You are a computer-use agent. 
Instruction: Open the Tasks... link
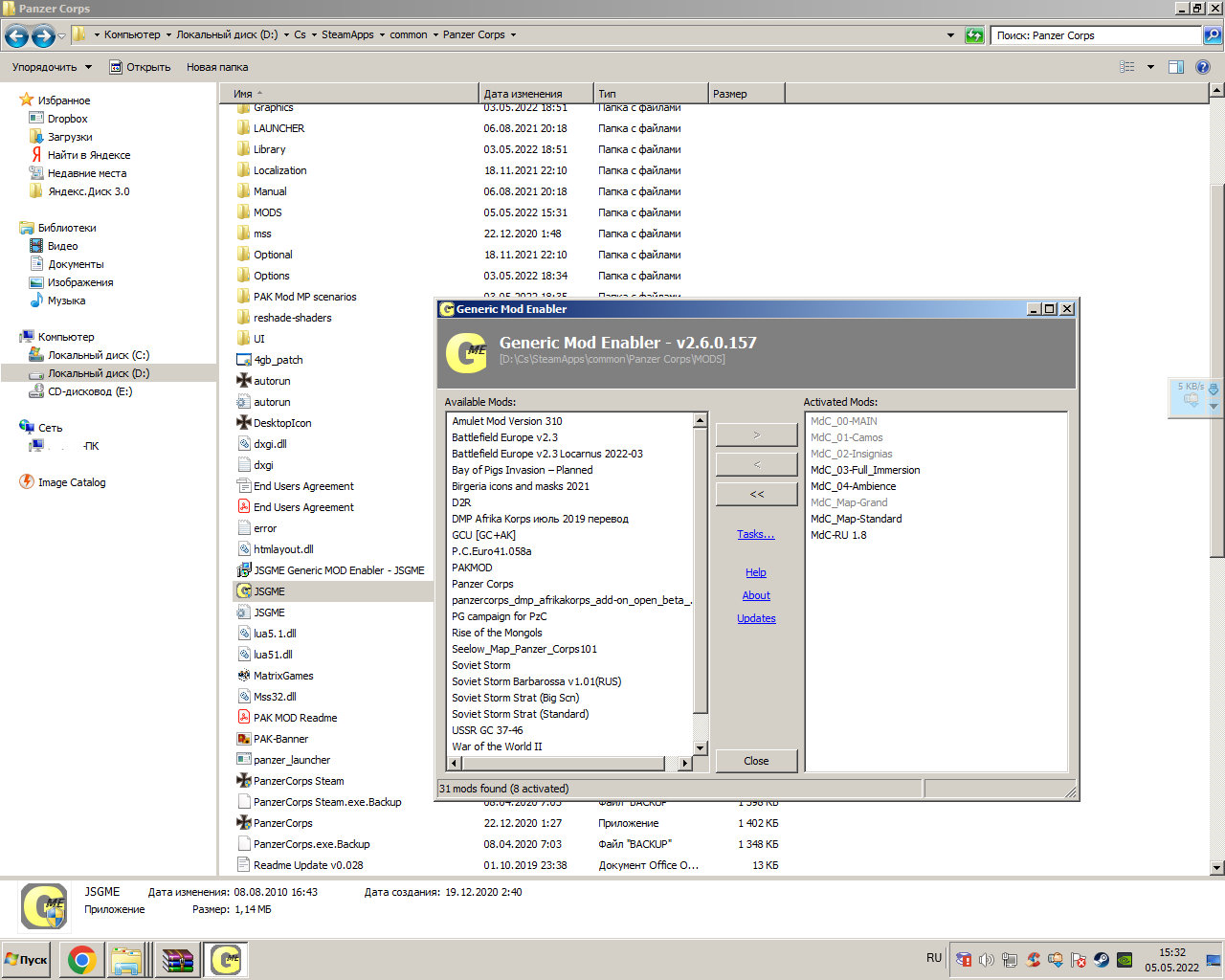point(755,534)
